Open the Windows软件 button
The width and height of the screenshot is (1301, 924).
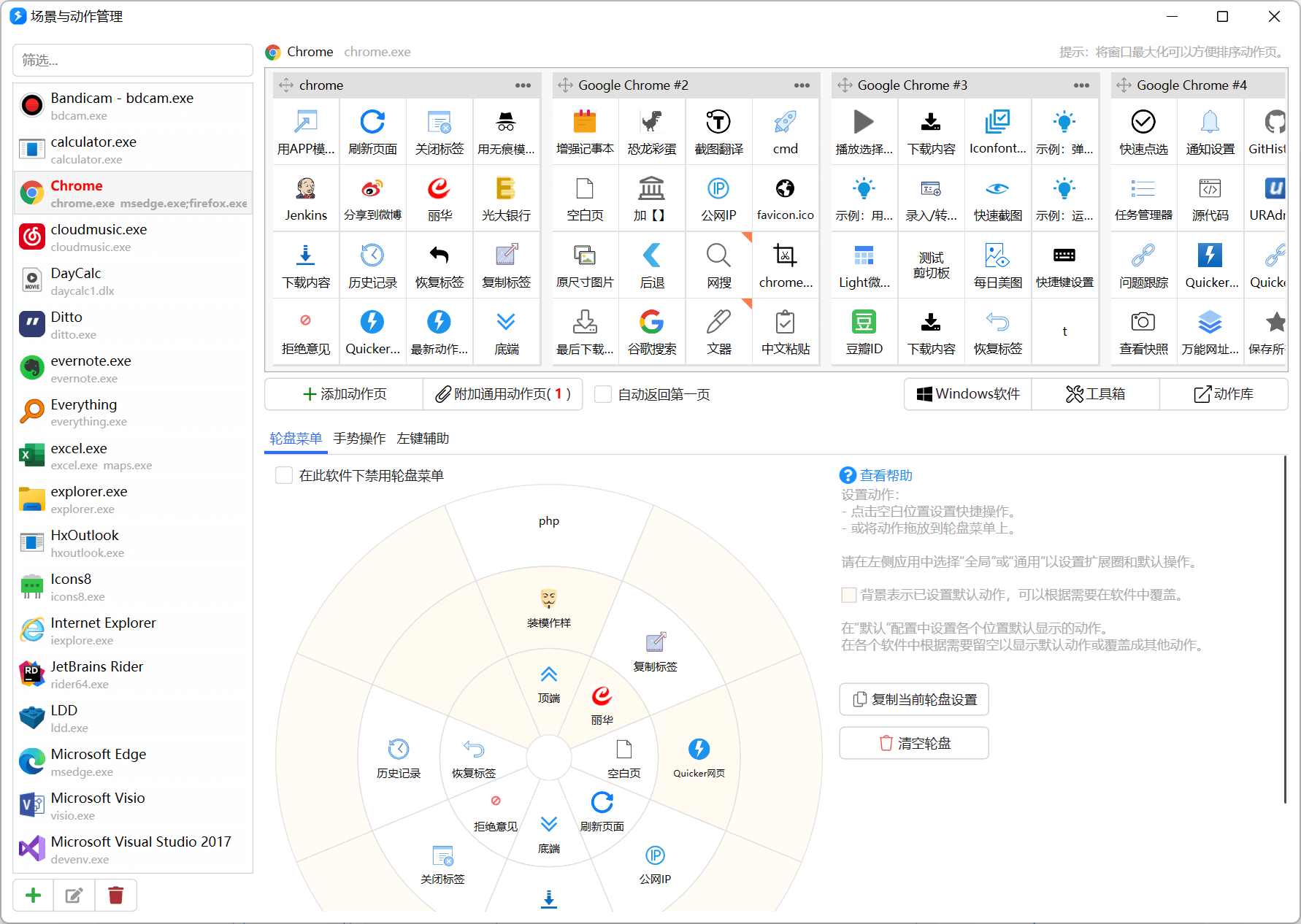968,394
